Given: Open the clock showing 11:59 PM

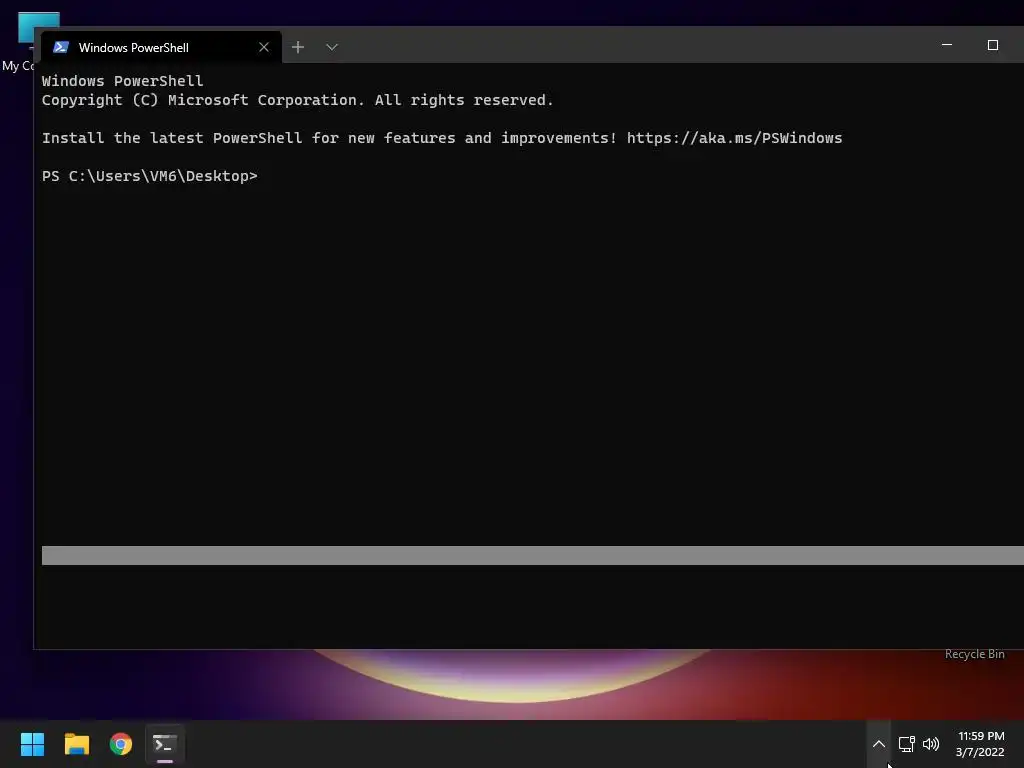Looking at the screenshot, I should (x=980, y=744).
